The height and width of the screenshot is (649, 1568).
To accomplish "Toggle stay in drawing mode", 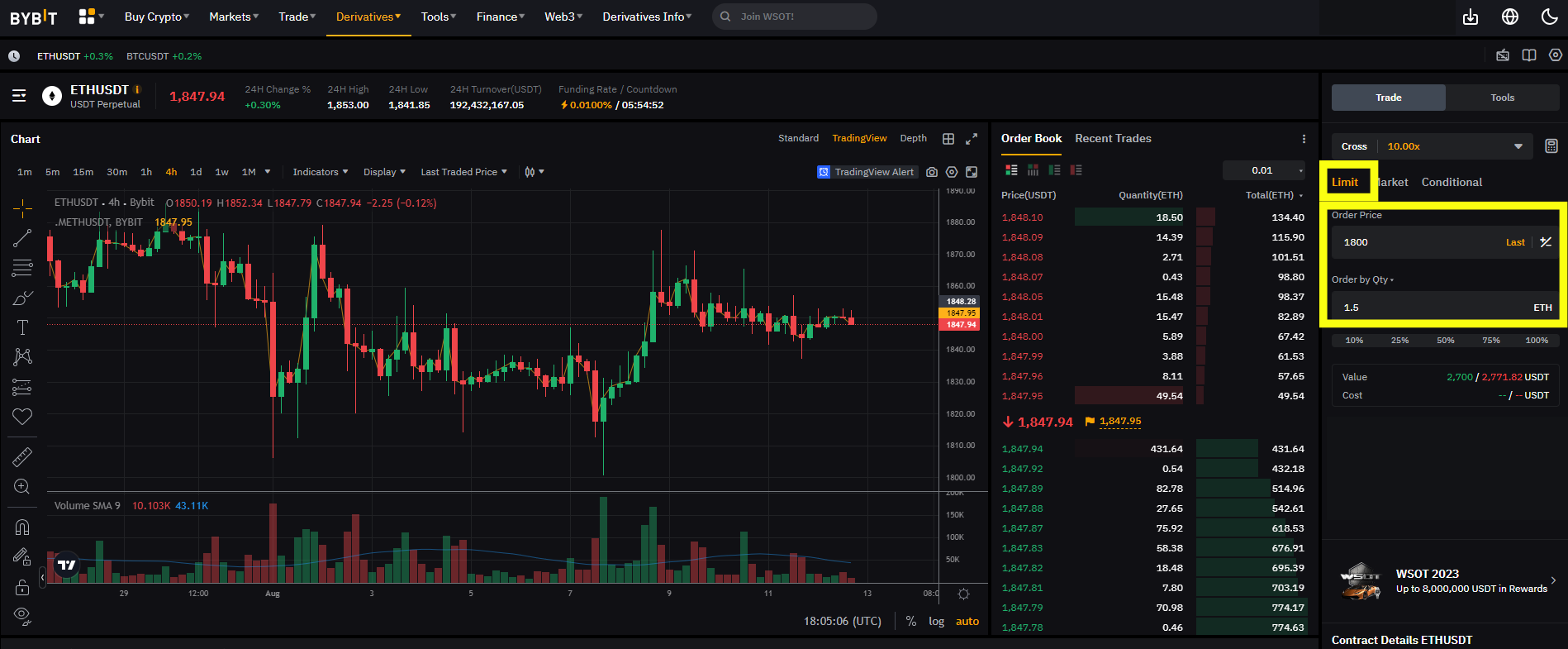I will [x=22, y=557].
